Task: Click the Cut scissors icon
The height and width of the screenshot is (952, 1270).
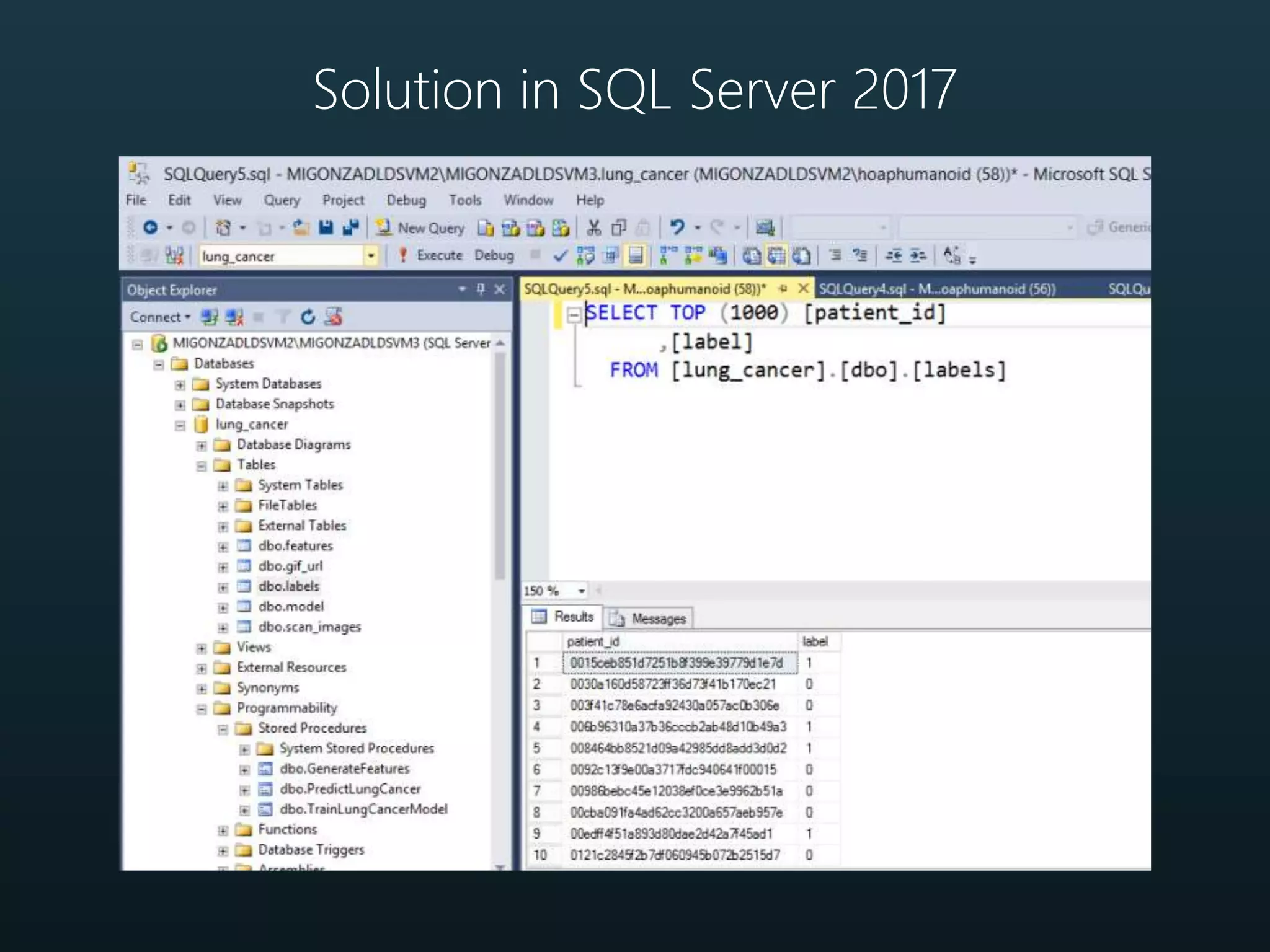Action: (594, 227)
